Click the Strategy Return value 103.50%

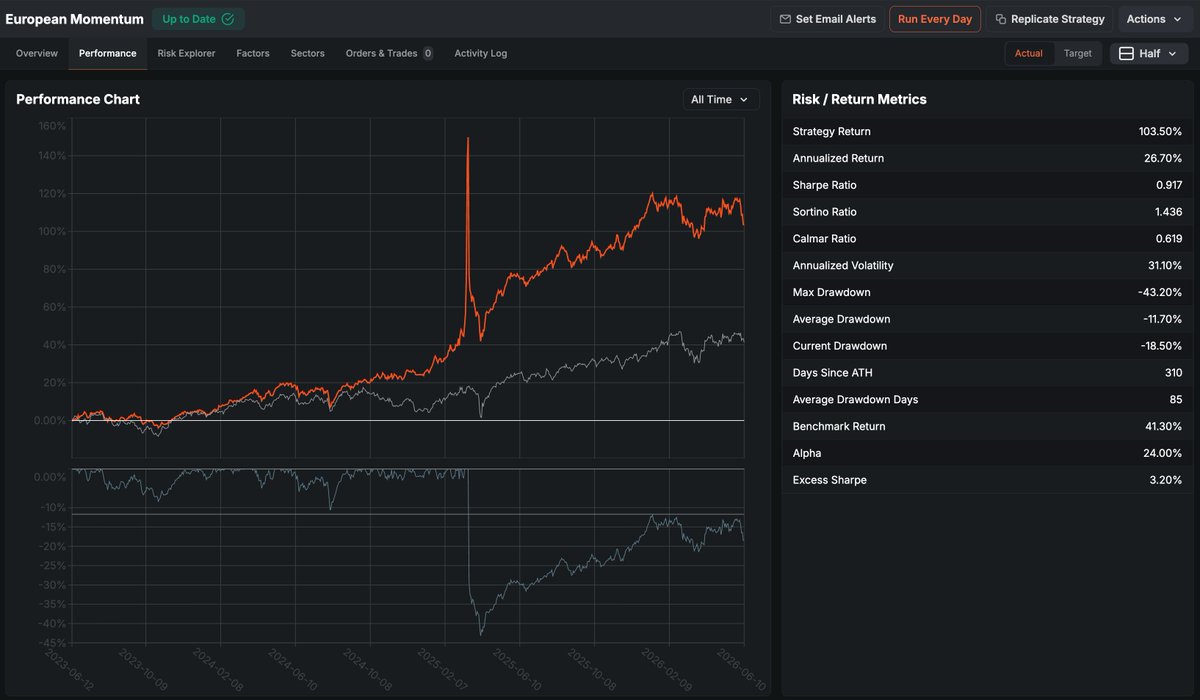1160,132
